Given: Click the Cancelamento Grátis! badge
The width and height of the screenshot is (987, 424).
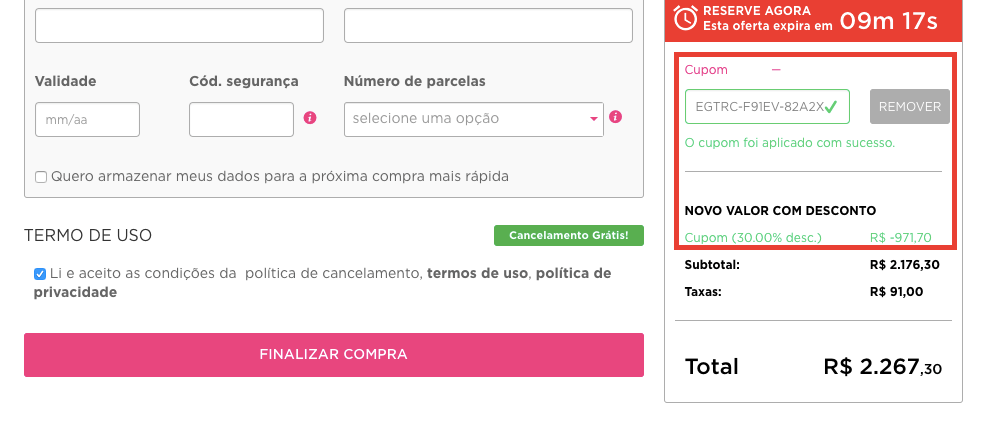Looking at the screenshot, I should (568, 236).
